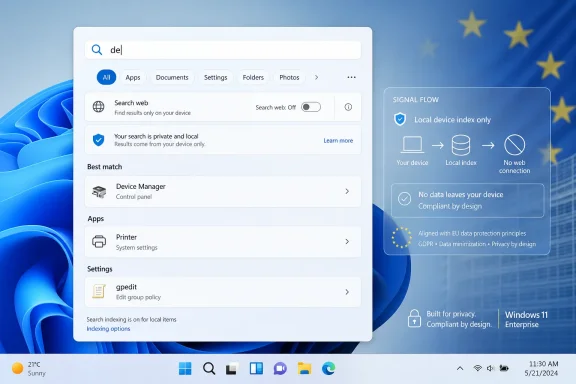Click the "No web connection" blocked icon
This screenshot has height=384, width=576.
pyautogui.click(x=515, y=145)
